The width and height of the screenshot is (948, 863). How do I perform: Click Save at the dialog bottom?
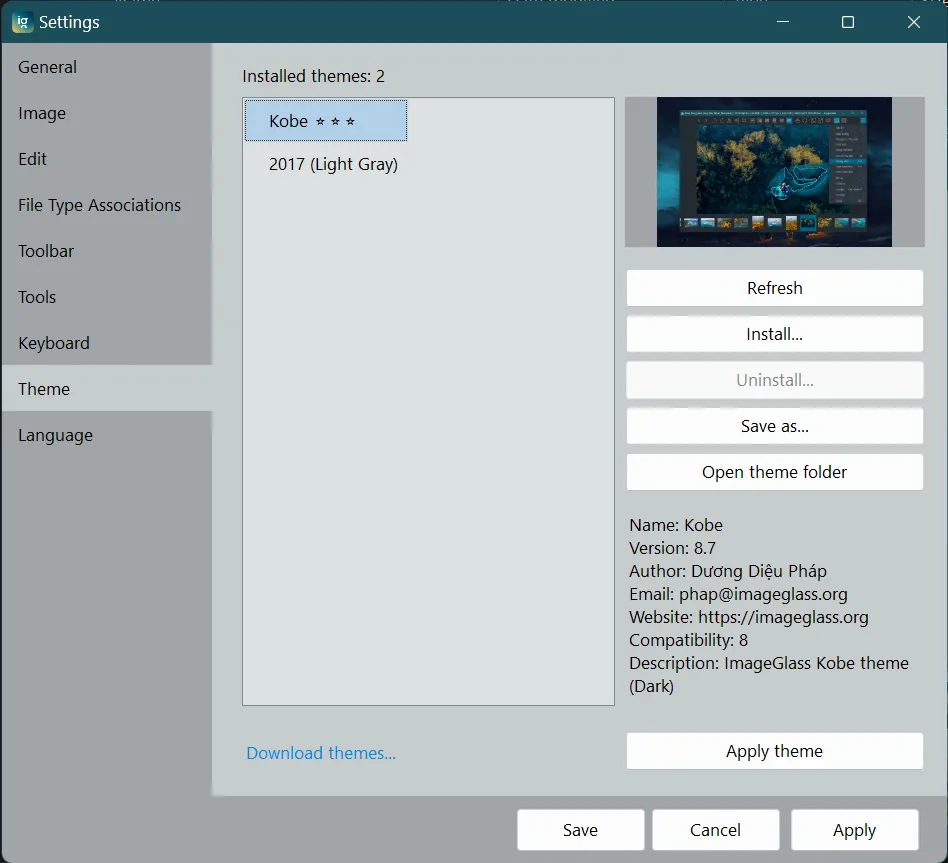click(580, 830)
